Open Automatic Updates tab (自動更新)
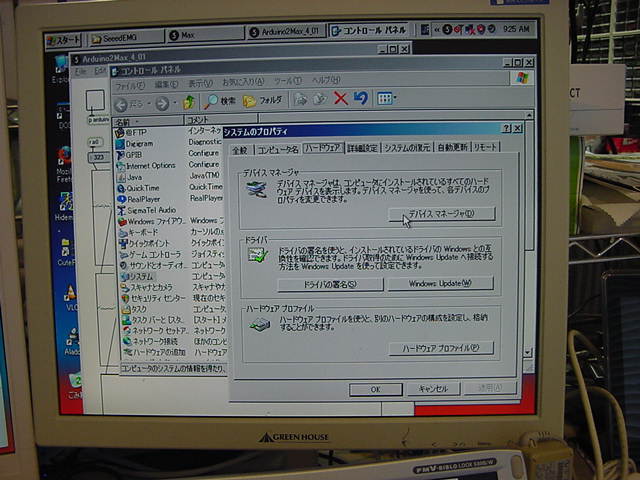 pos(452,147)
